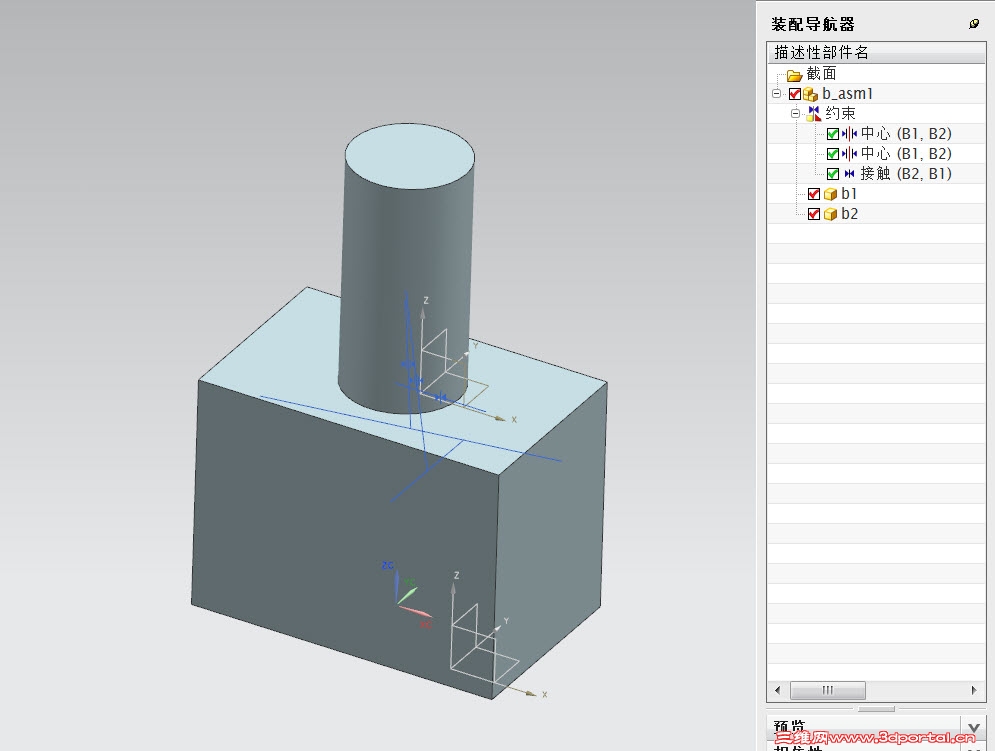Expand the 预览 preview panel chevron

click(x=973, y=727)
